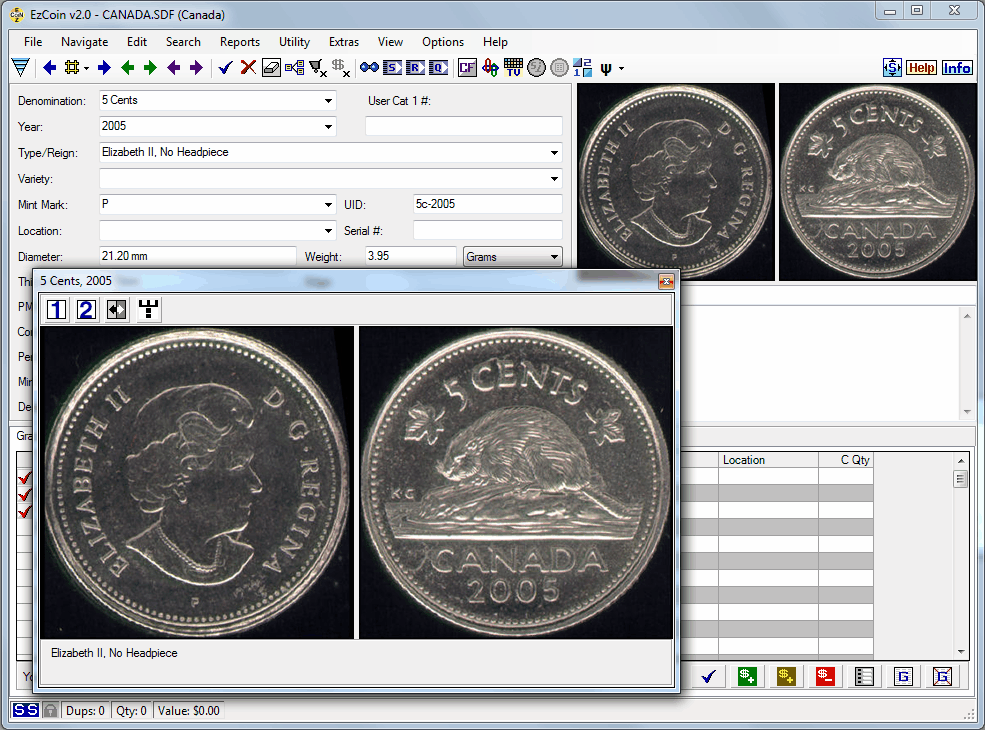Open the Location dropdown in the form
Screen dimensions: 985x730
(x=328, y=231)
